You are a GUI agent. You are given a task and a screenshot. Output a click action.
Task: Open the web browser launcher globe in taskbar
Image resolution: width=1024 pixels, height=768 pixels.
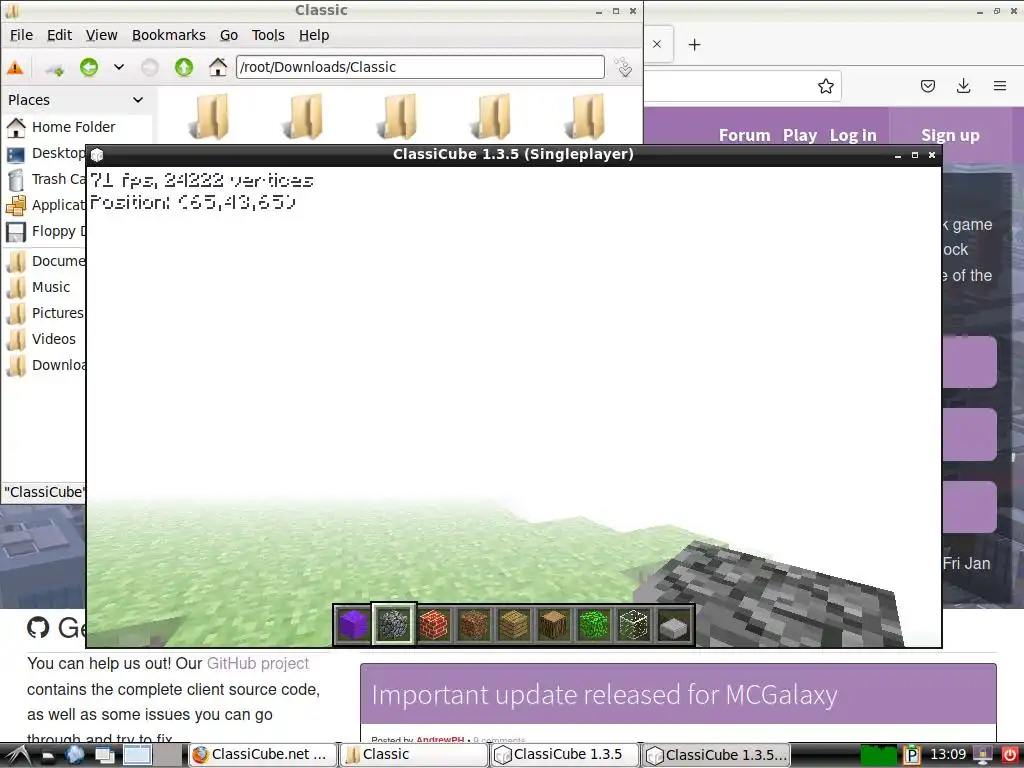74,755
